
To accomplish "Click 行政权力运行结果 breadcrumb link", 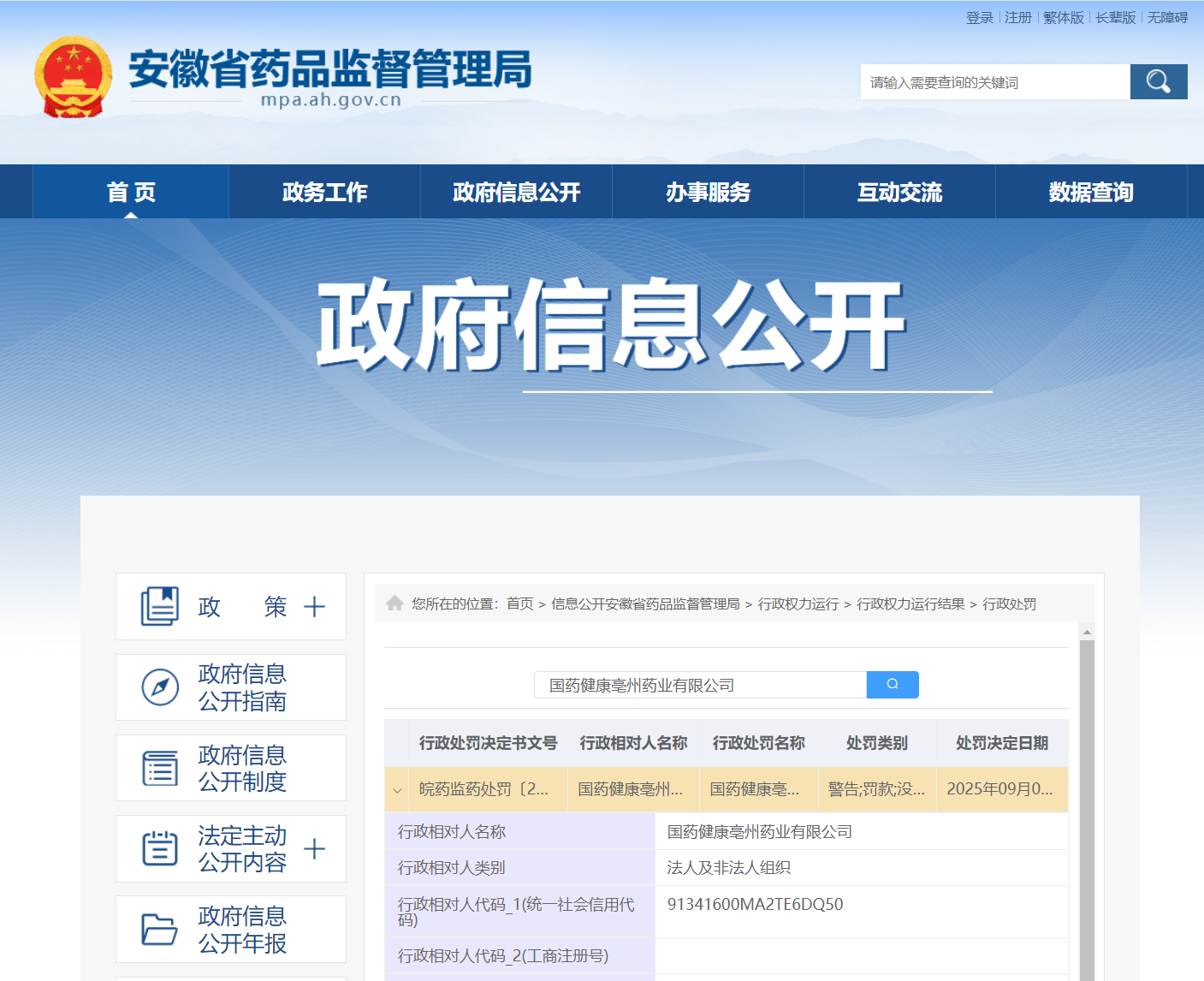I will tap(910, 604).
